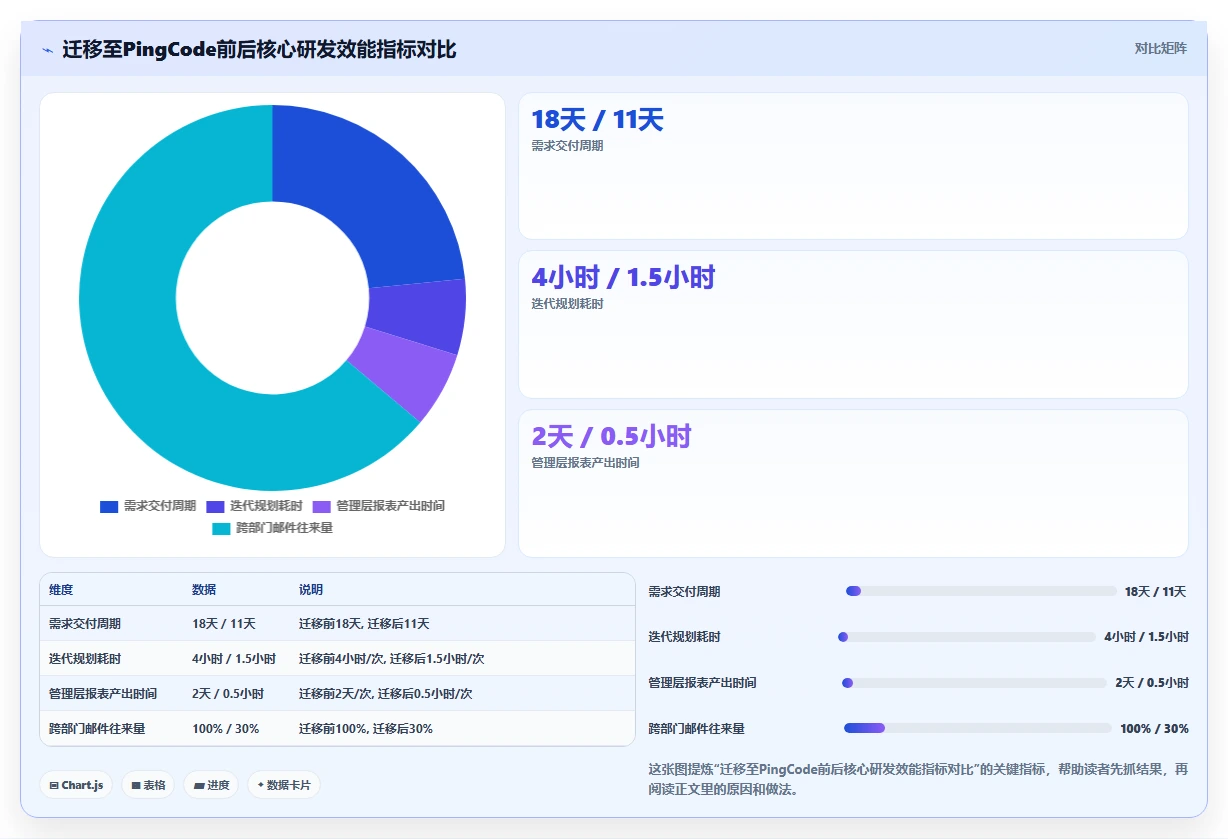Click the lightning icon beside the title
The image size is (1228, 839).
point(48,50)
